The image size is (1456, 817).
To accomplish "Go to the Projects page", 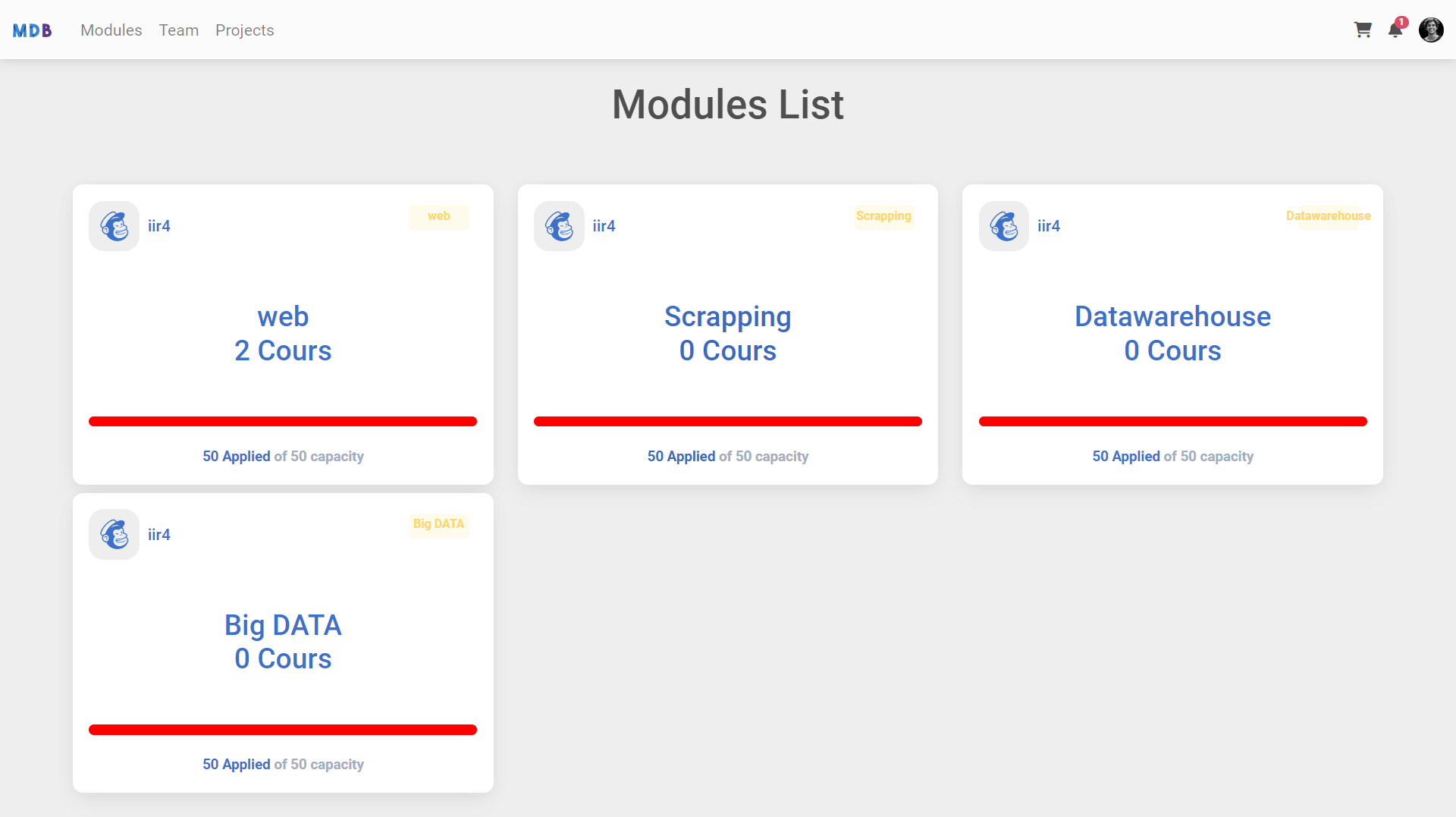I will click(x=244, y=30).
